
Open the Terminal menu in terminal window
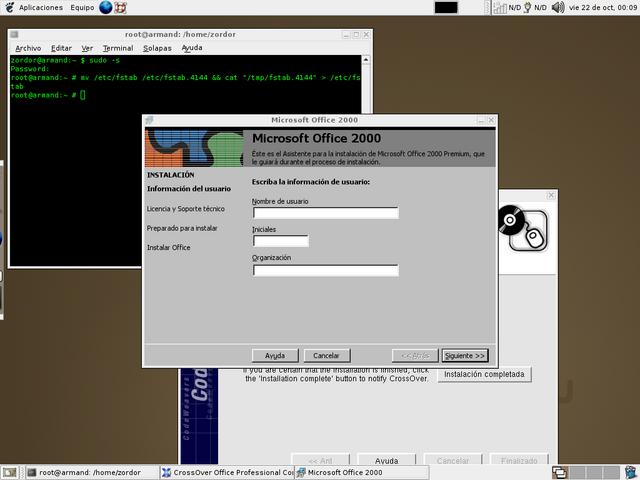click(x=118, y=48)
